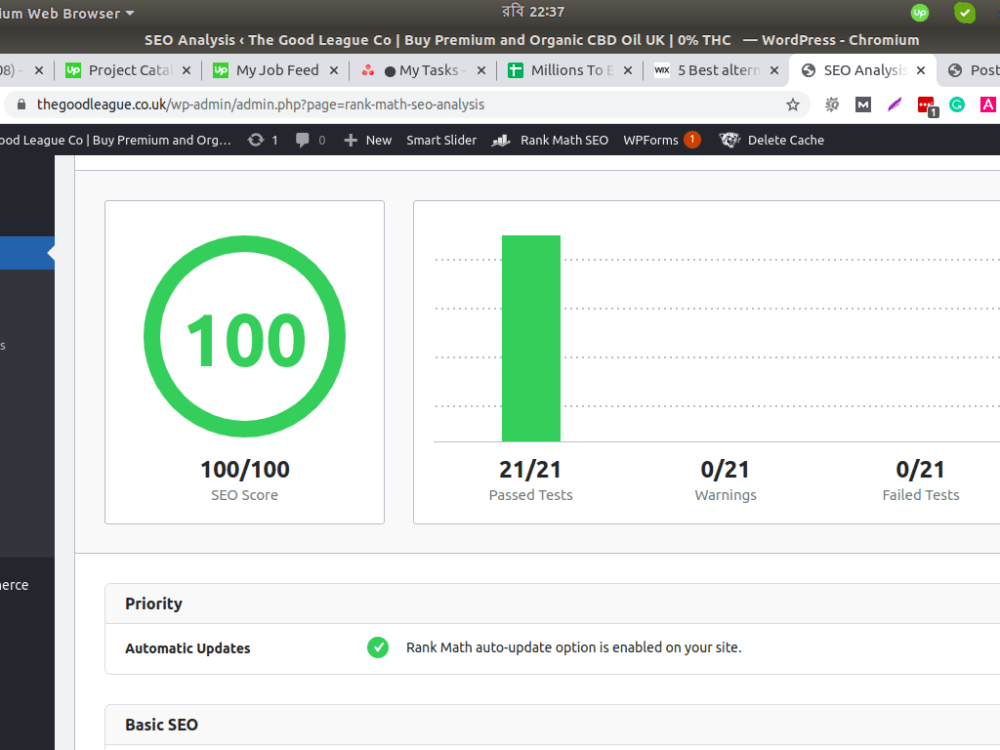Viewport: 1000px width, 750px height.
Task: Close the 5 Best altern tab
Action: (774, 71)
